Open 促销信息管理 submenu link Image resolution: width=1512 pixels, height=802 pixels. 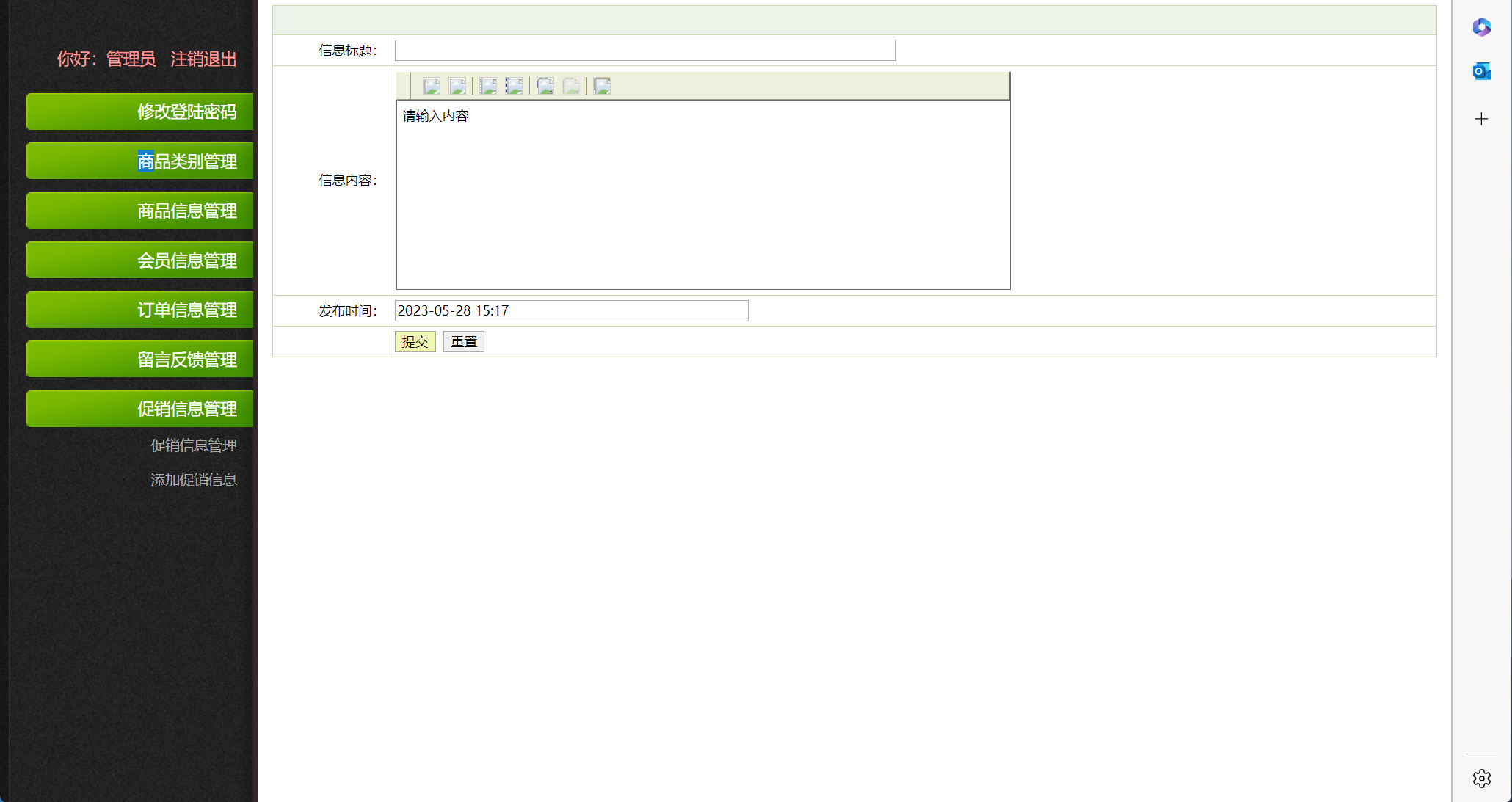point(193,445)
